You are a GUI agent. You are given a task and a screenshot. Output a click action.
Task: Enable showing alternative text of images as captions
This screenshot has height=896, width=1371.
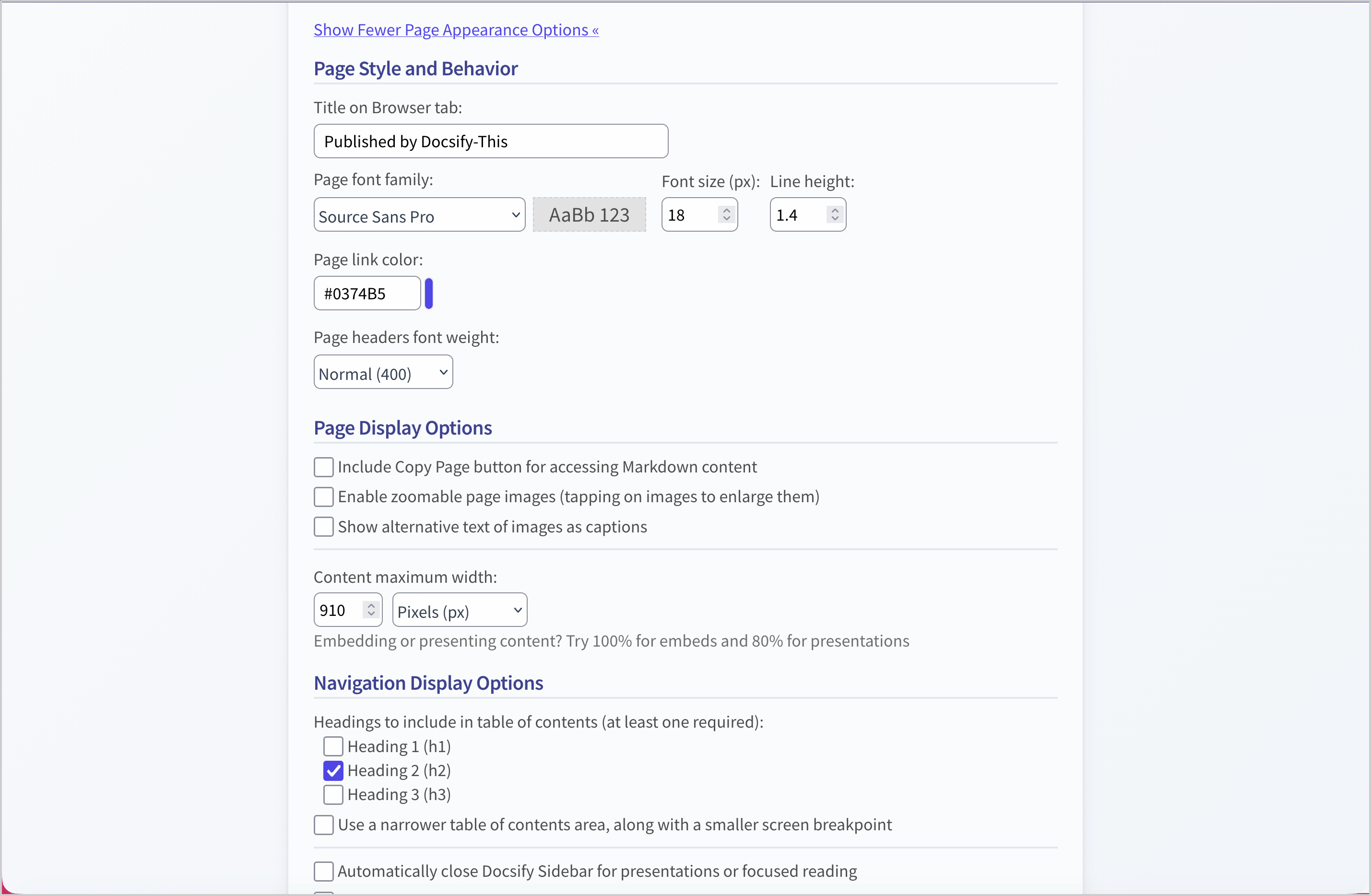pos(324,527)
